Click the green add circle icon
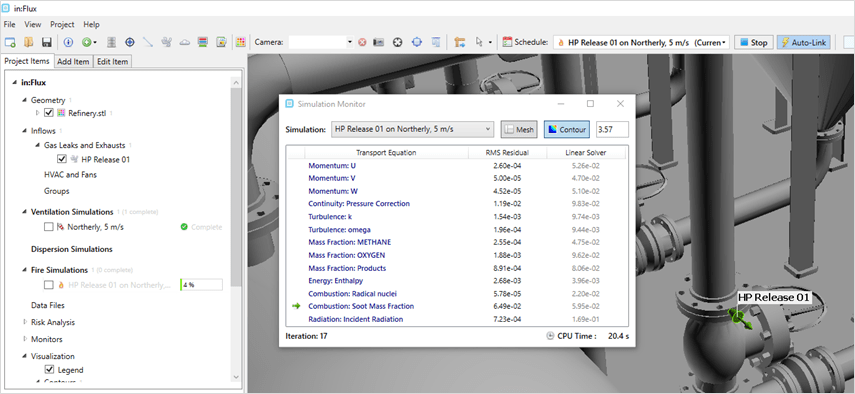This screenshot has width=855, height=394. coord(86,42)
